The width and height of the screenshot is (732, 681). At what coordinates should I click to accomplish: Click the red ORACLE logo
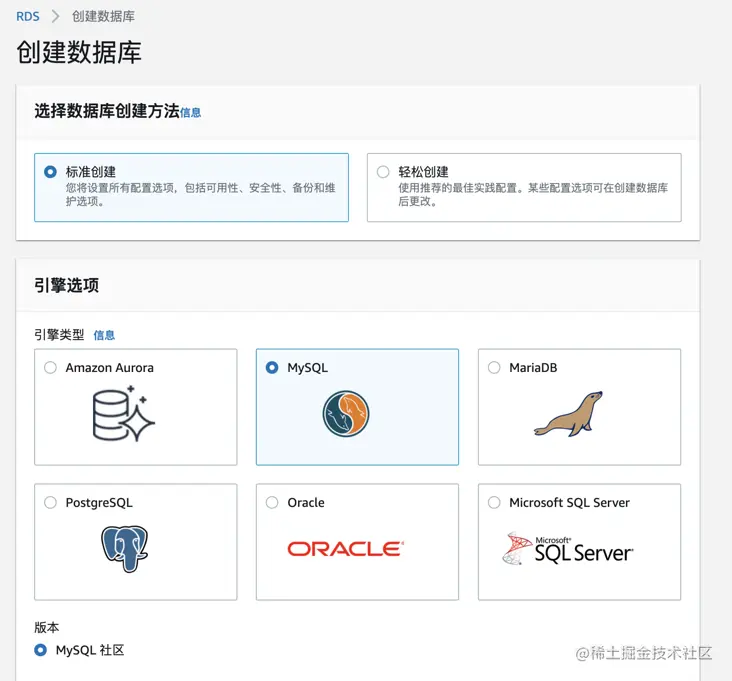point(345,549)
